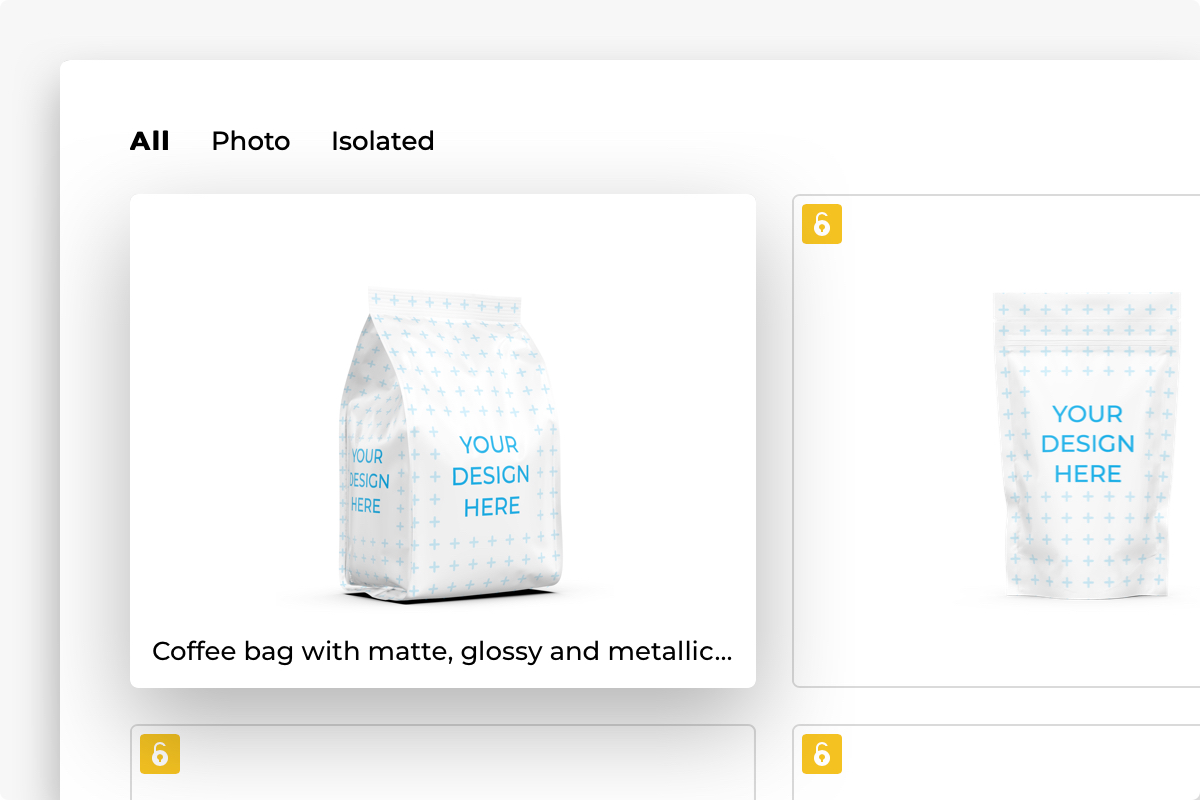
Task: Click the unlock icon on the stand-up pouch card
Action: click(822, 224)
